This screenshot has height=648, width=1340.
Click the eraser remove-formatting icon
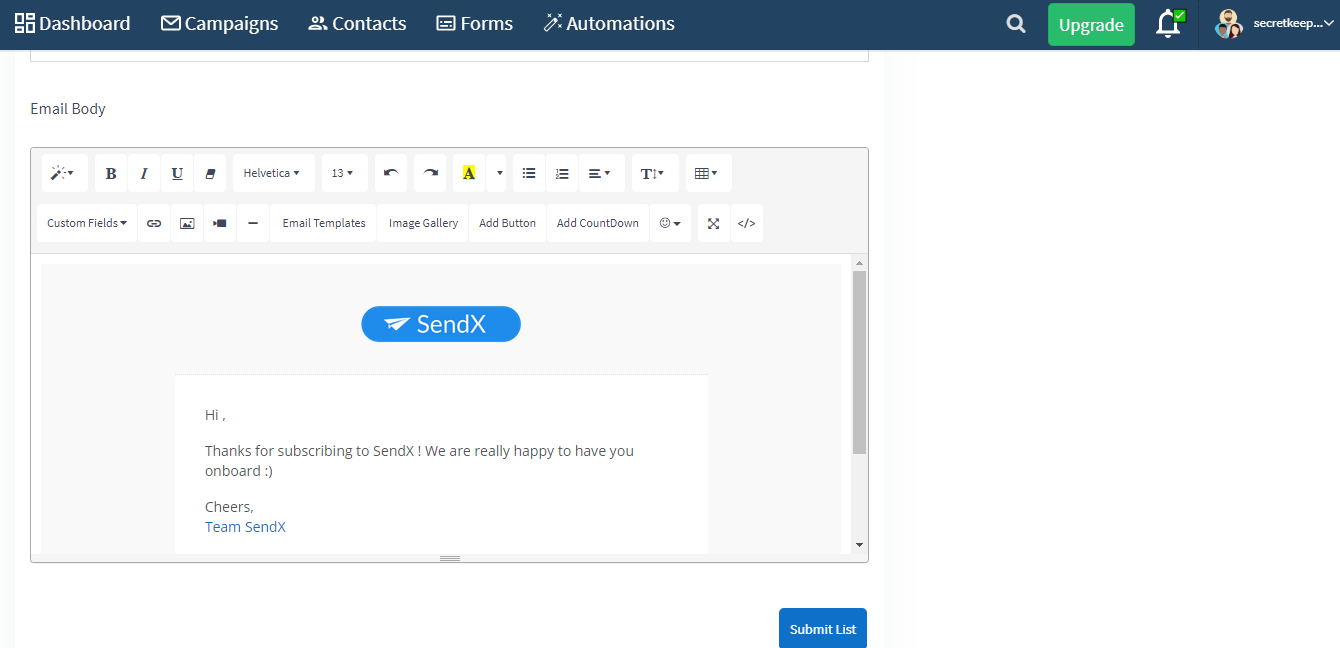[210, 173]
